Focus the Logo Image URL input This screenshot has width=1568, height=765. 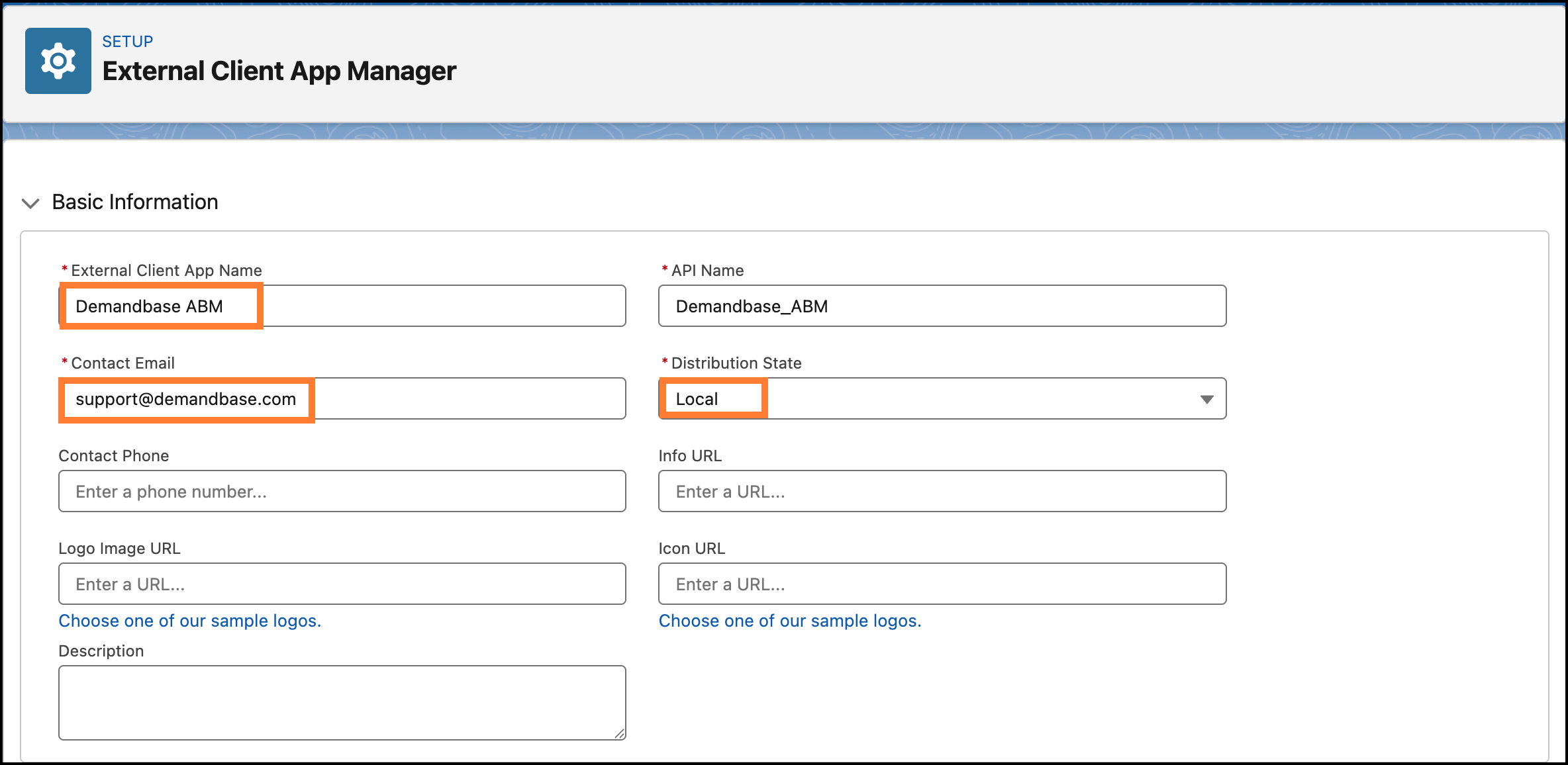pos(342,584)
